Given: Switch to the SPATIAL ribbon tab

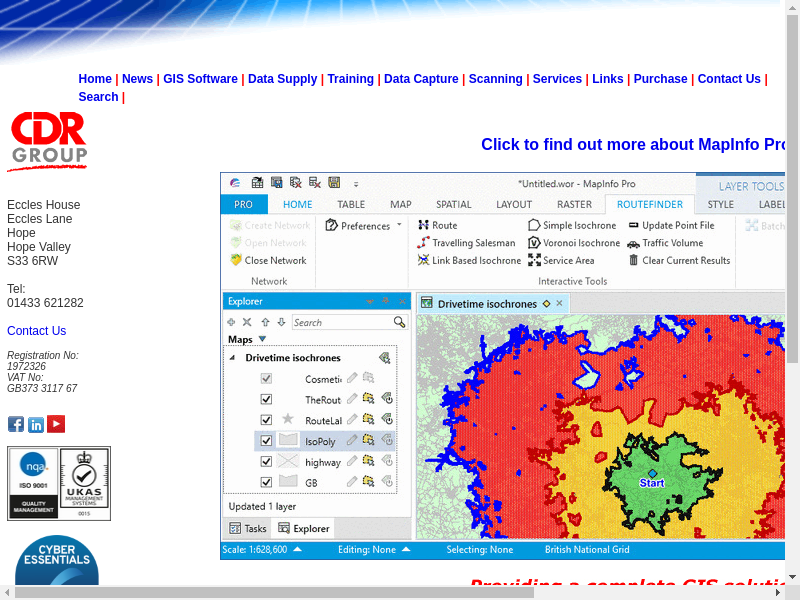Looking at the screenshot, I should tap(453, 205).
